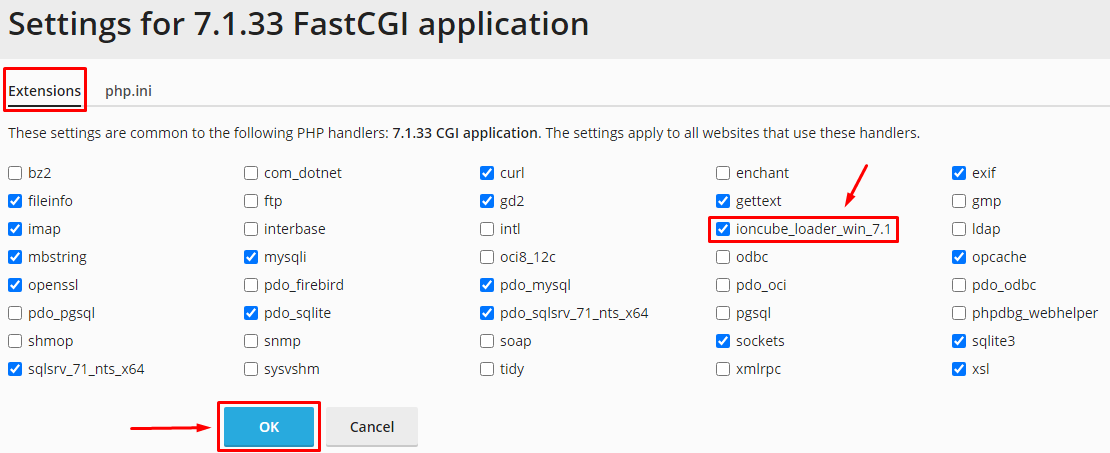Check the intl extension box
This screenshot has height=453, width=1110.
487,229
